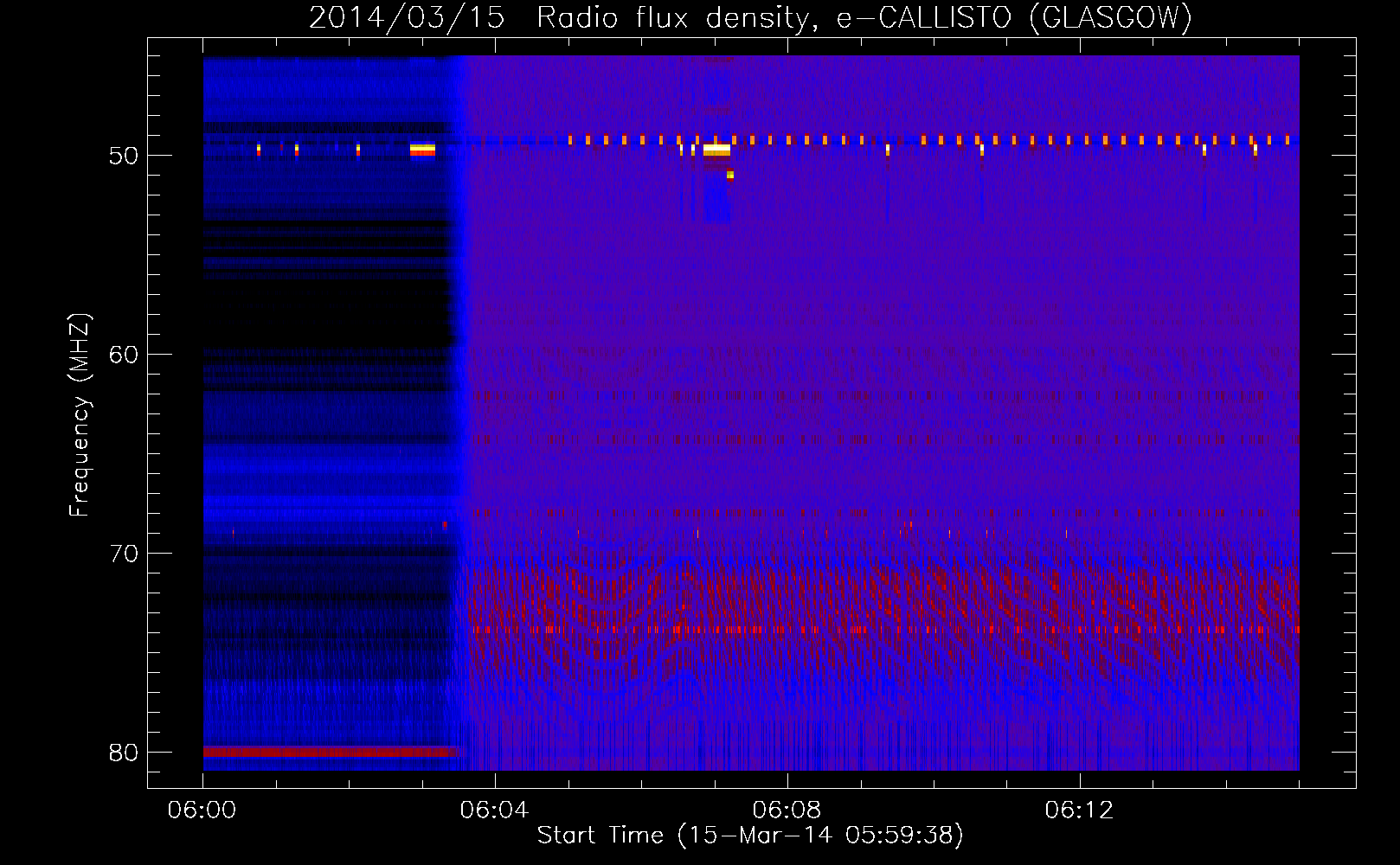Click the 80 frequency tick label
1400x865 pixels.
pos(124,753)
